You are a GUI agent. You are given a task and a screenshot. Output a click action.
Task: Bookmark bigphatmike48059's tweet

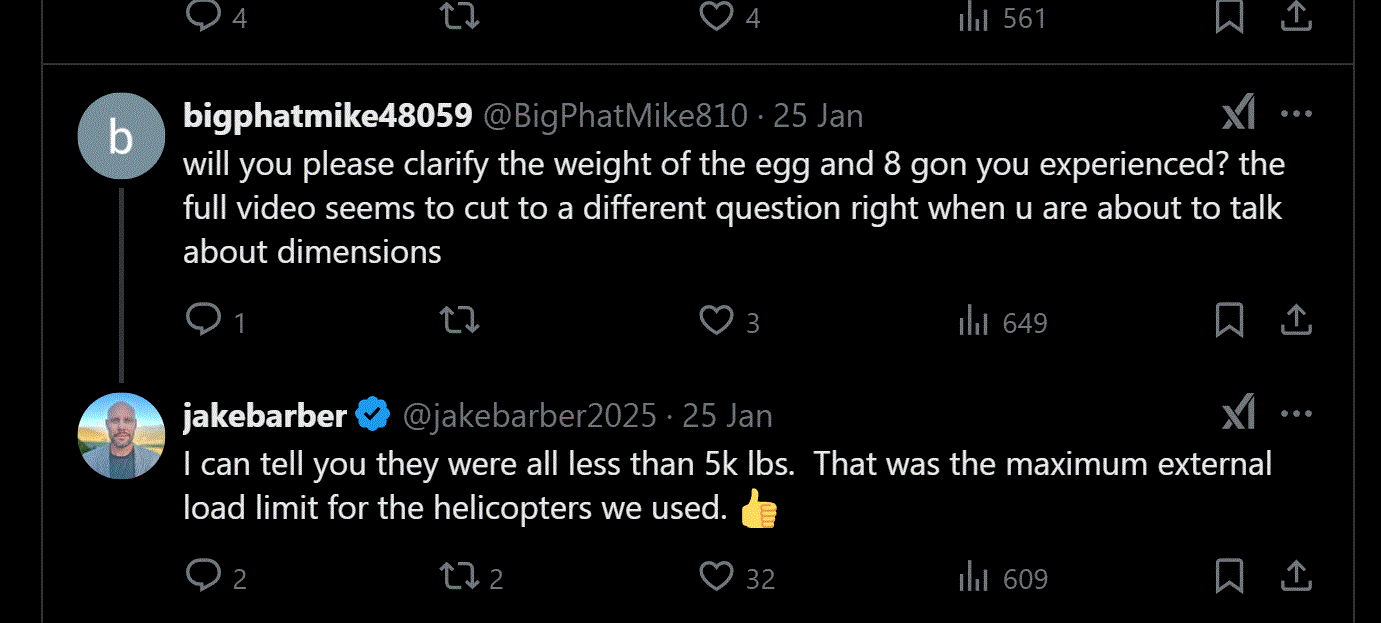point(1229,320)
